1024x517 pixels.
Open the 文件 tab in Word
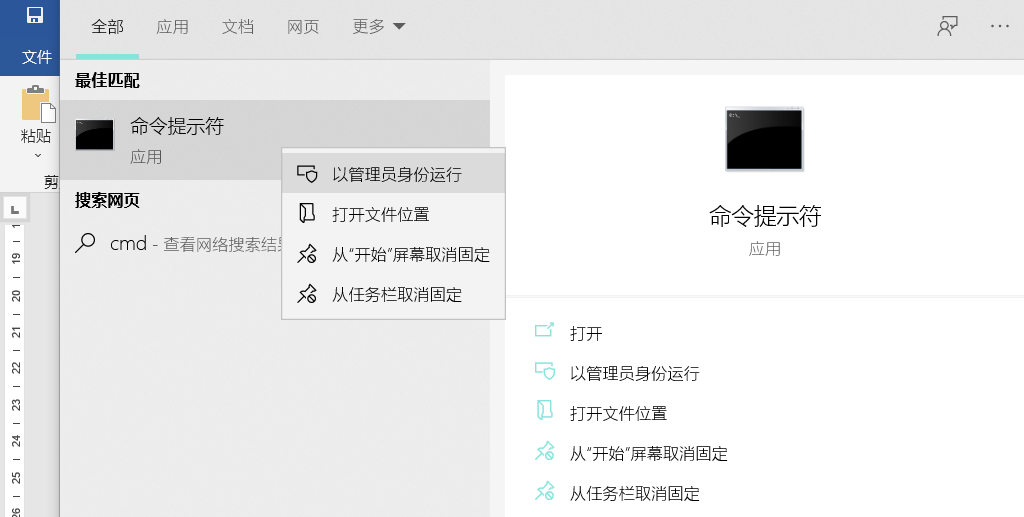[37, 57]
